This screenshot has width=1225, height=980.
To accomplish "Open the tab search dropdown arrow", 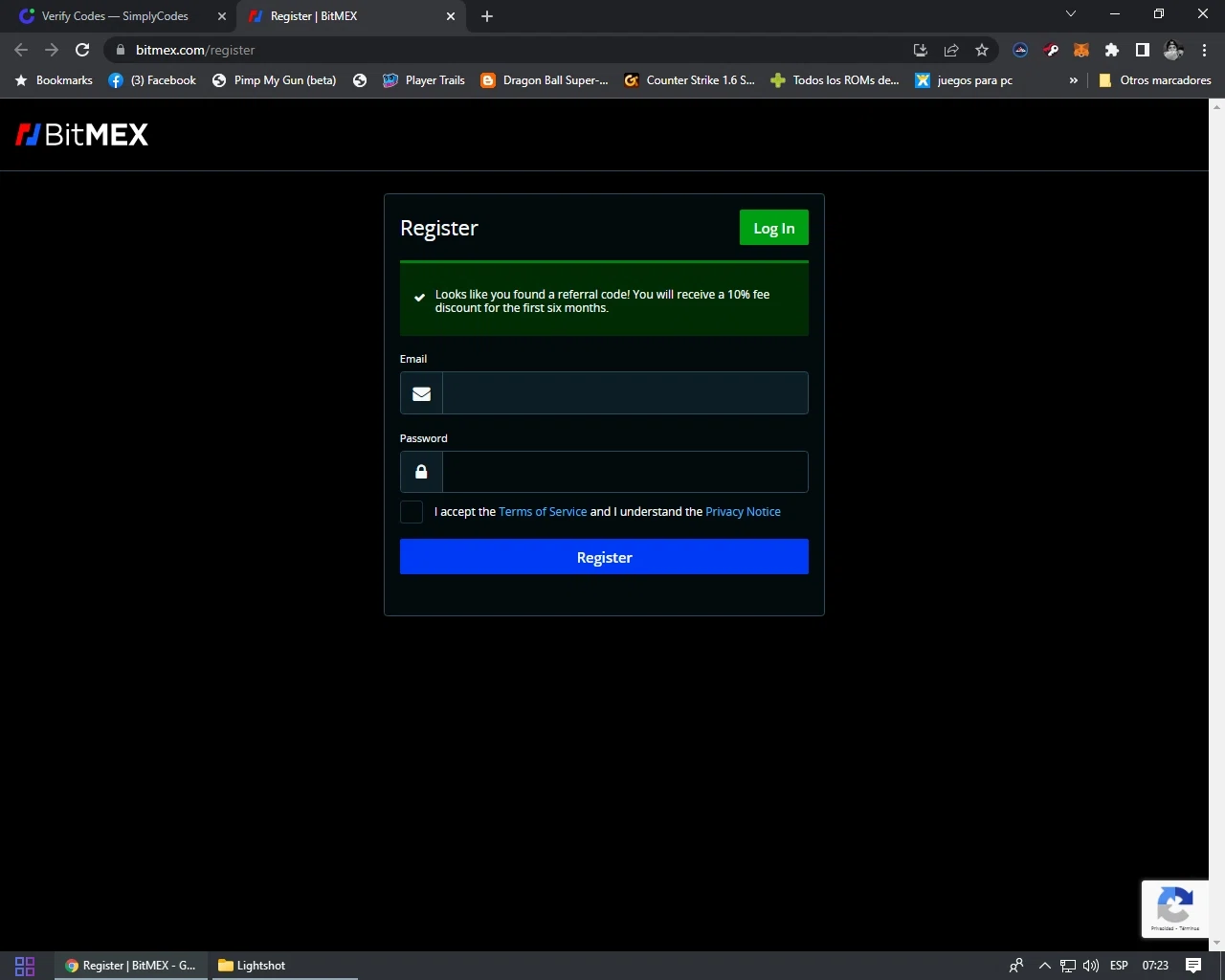I will tap(1071, 14).
